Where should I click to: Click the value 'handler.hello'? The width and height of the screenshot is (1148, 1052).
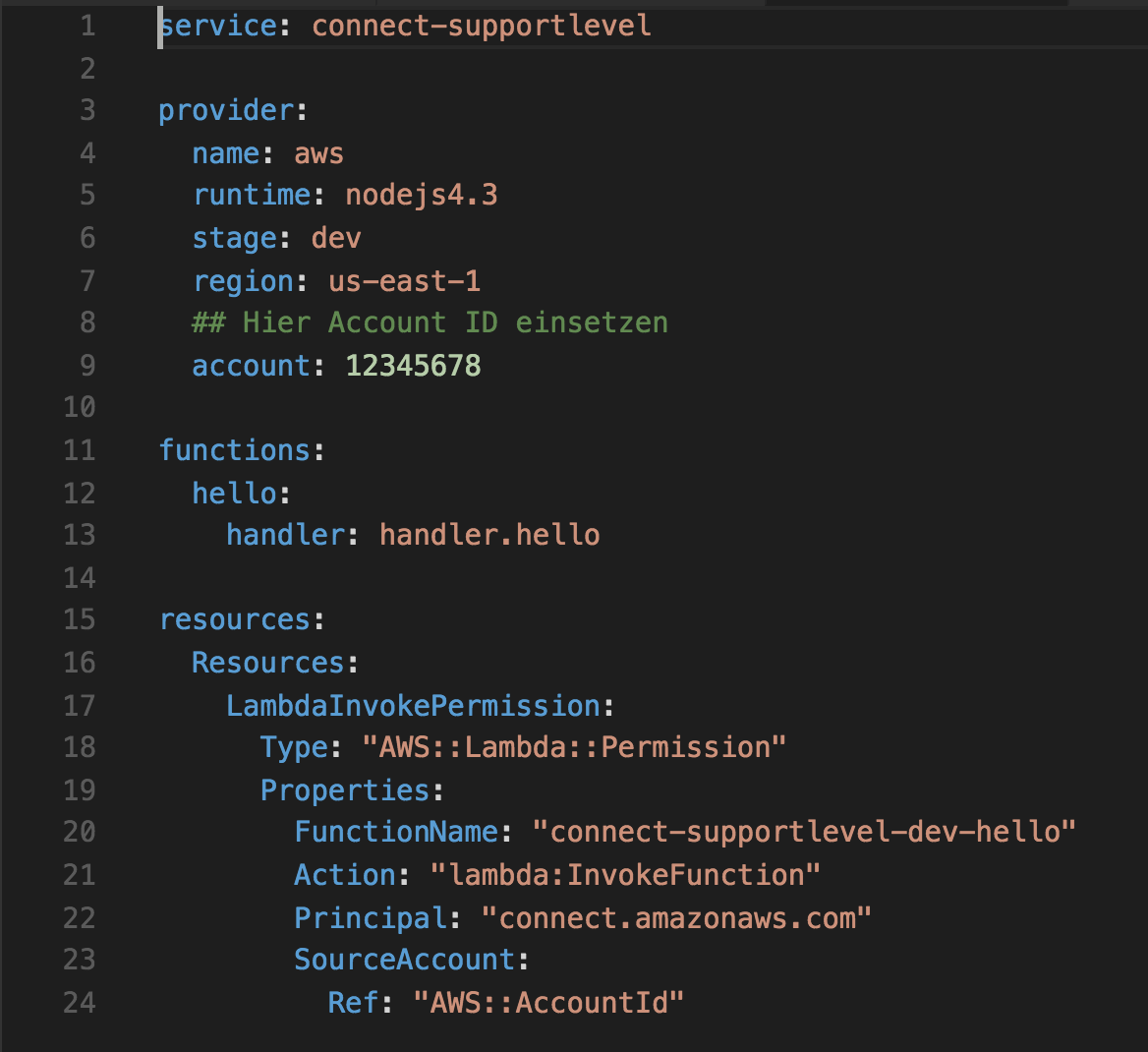point(489,536)
